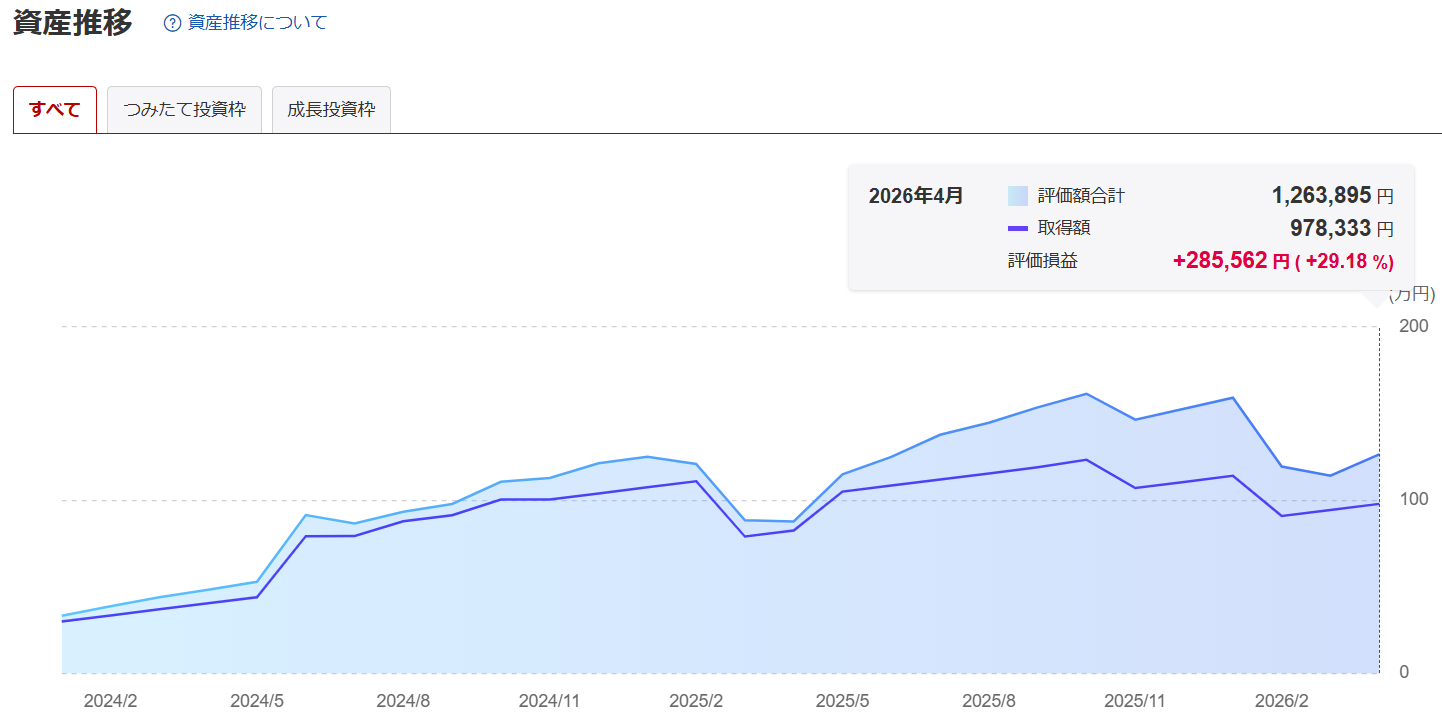Click the purple 取得額 legend line marker
The image size is (1442, 715).
click(1018, 228)
